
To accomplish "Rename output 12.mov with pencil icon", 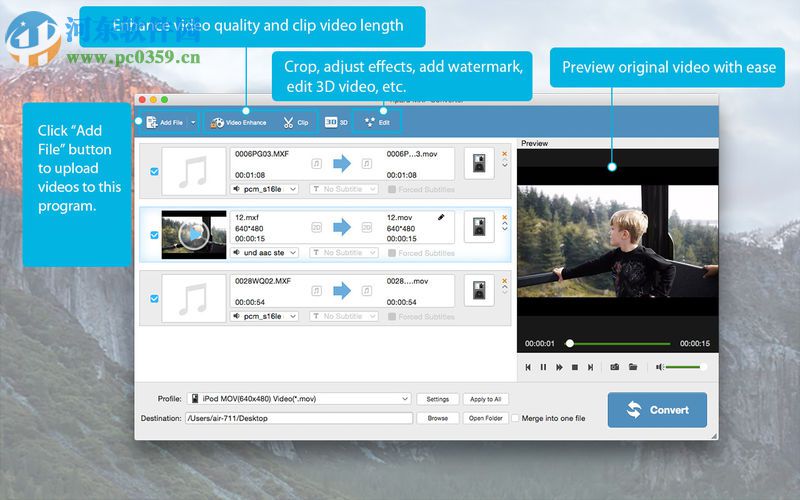I will click(441, 217).
